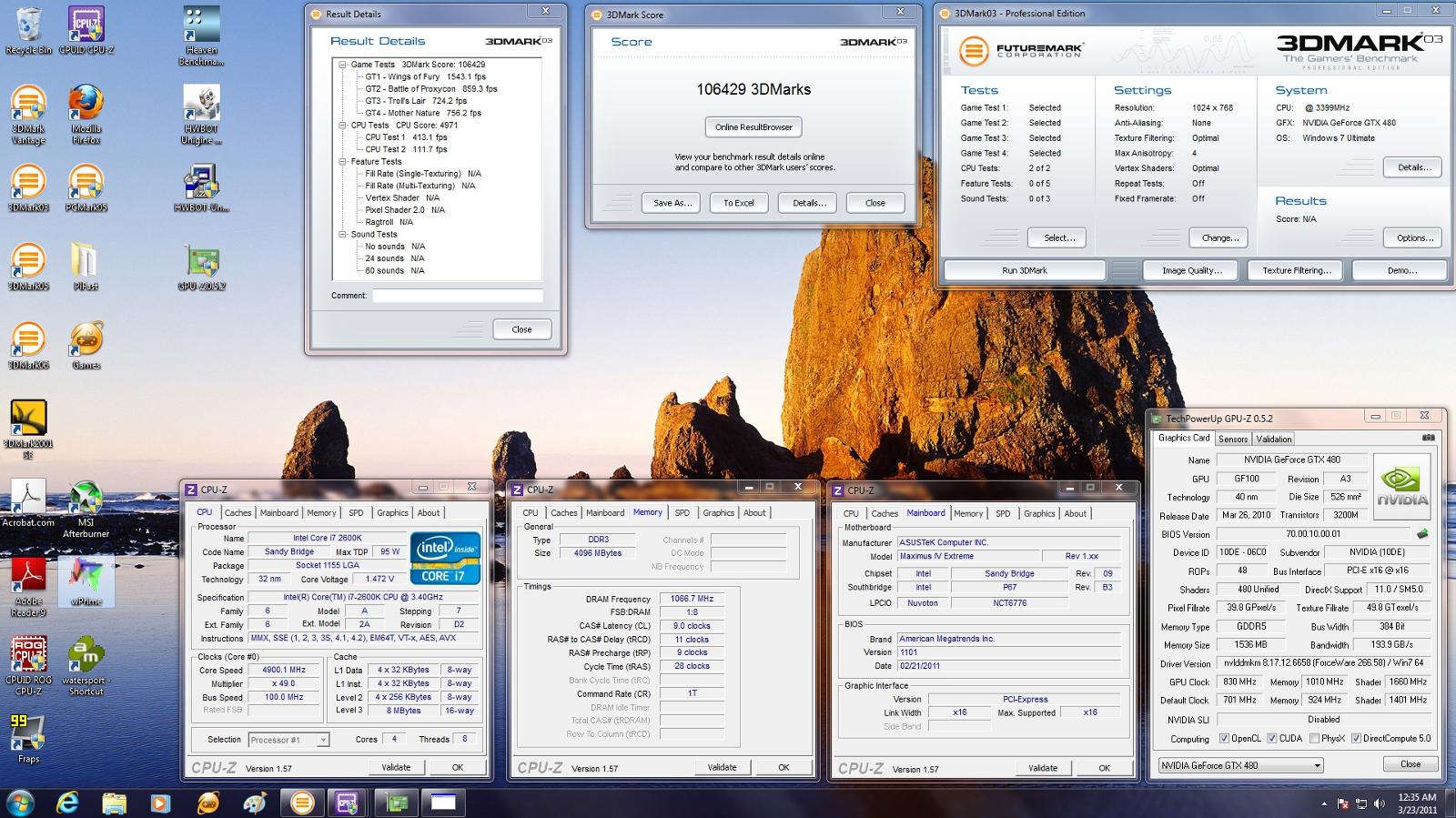Open PCMark05 desktop shortcut
The image size is (1456, 818).
pos(86,188)
